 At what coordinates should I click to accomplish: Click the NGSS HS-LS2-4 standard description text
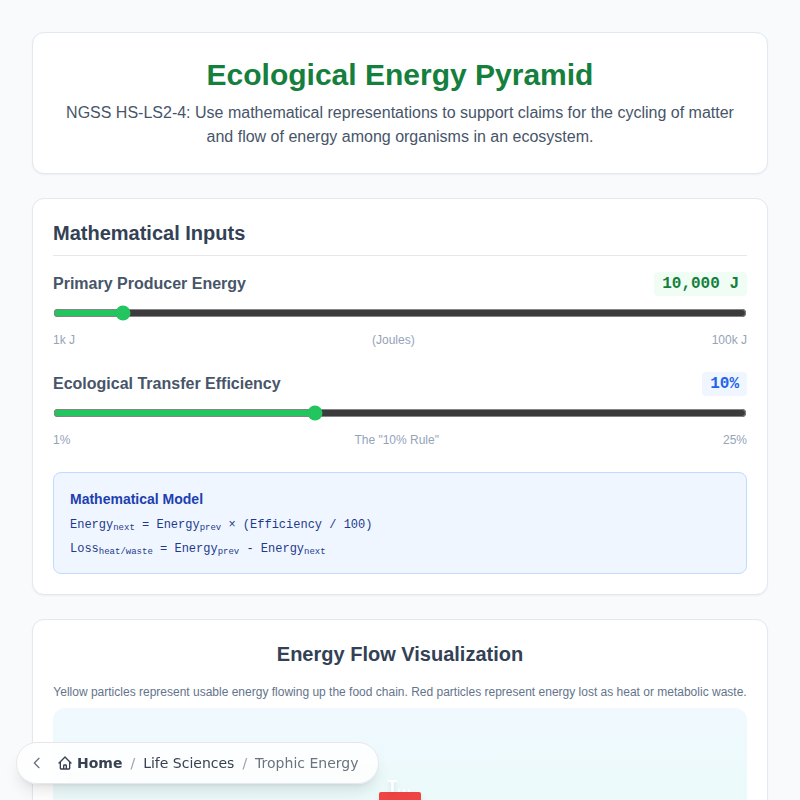click(x=400, y=124)
